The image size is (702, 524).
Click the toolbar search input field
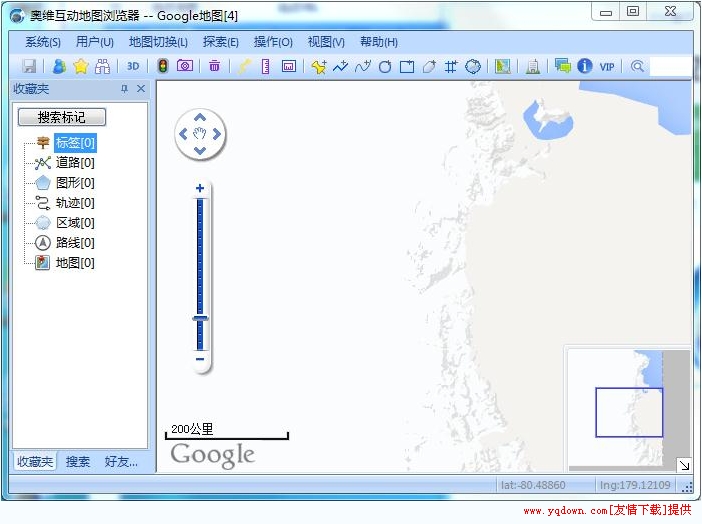(671, 66)
